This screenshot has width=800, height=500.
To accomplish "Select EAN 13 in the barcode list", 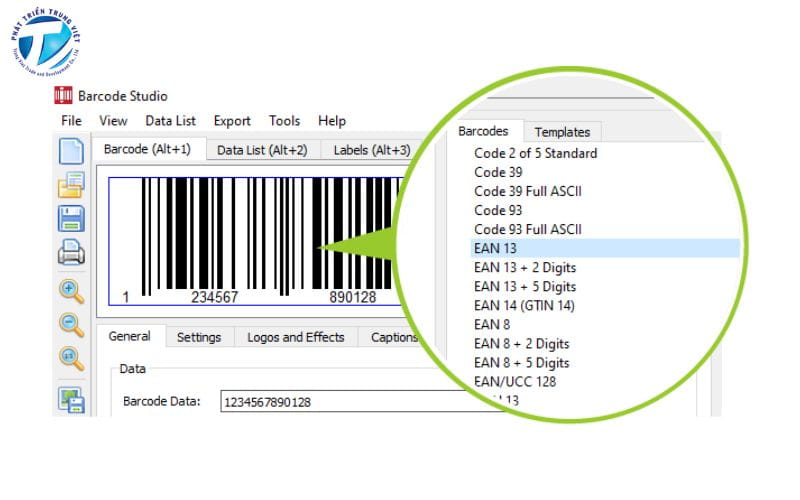I will click(x=495, y=248).
